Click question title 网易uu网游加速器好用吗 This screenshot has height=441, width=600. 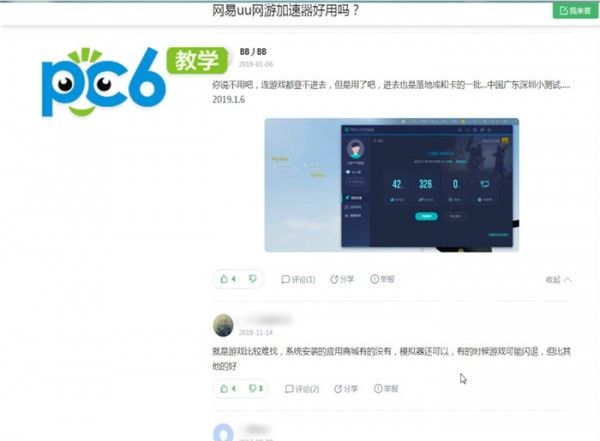pos(285,10)
